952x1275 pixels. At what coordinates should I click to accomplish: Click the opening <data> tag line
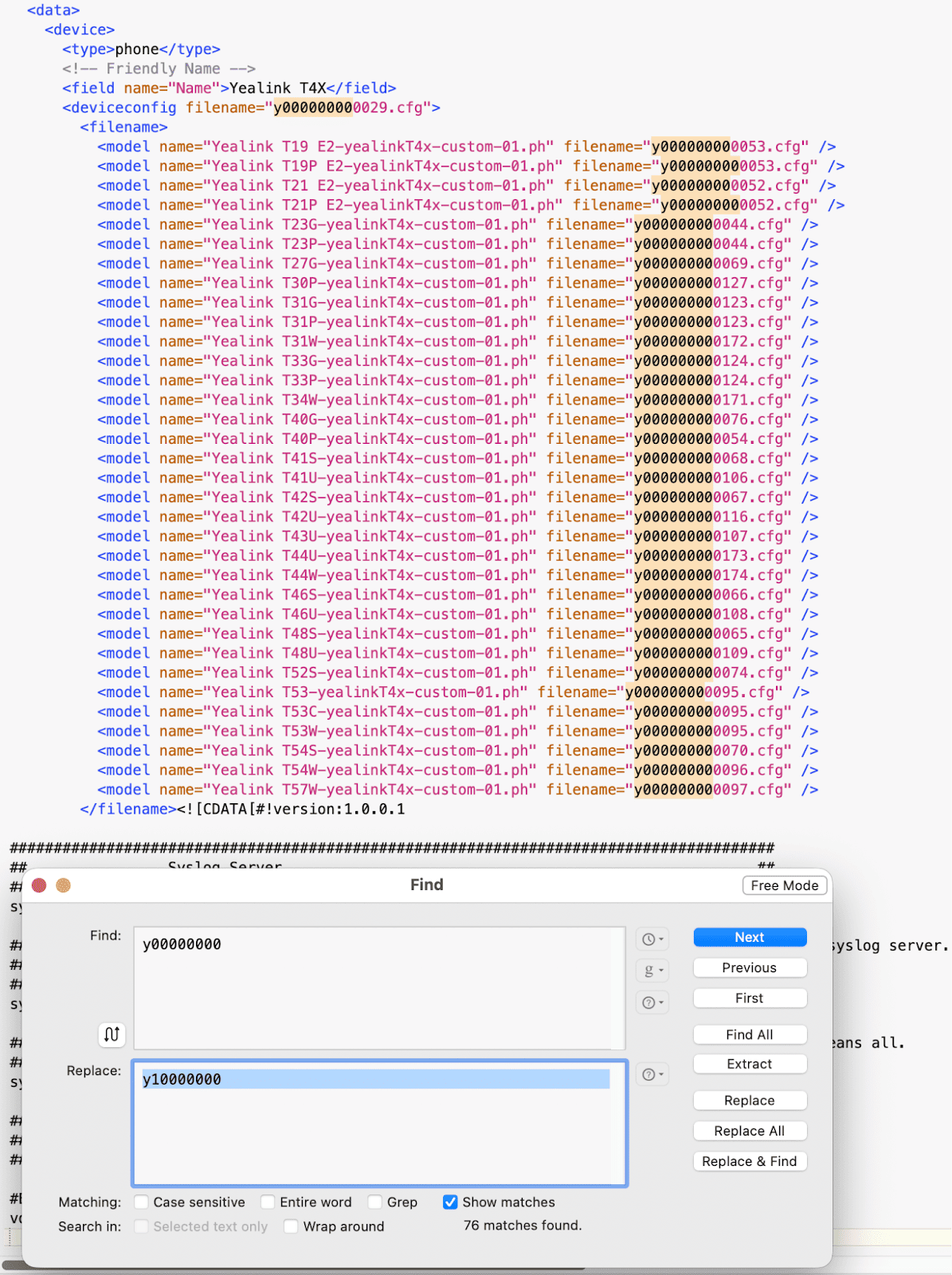point(53,10)
